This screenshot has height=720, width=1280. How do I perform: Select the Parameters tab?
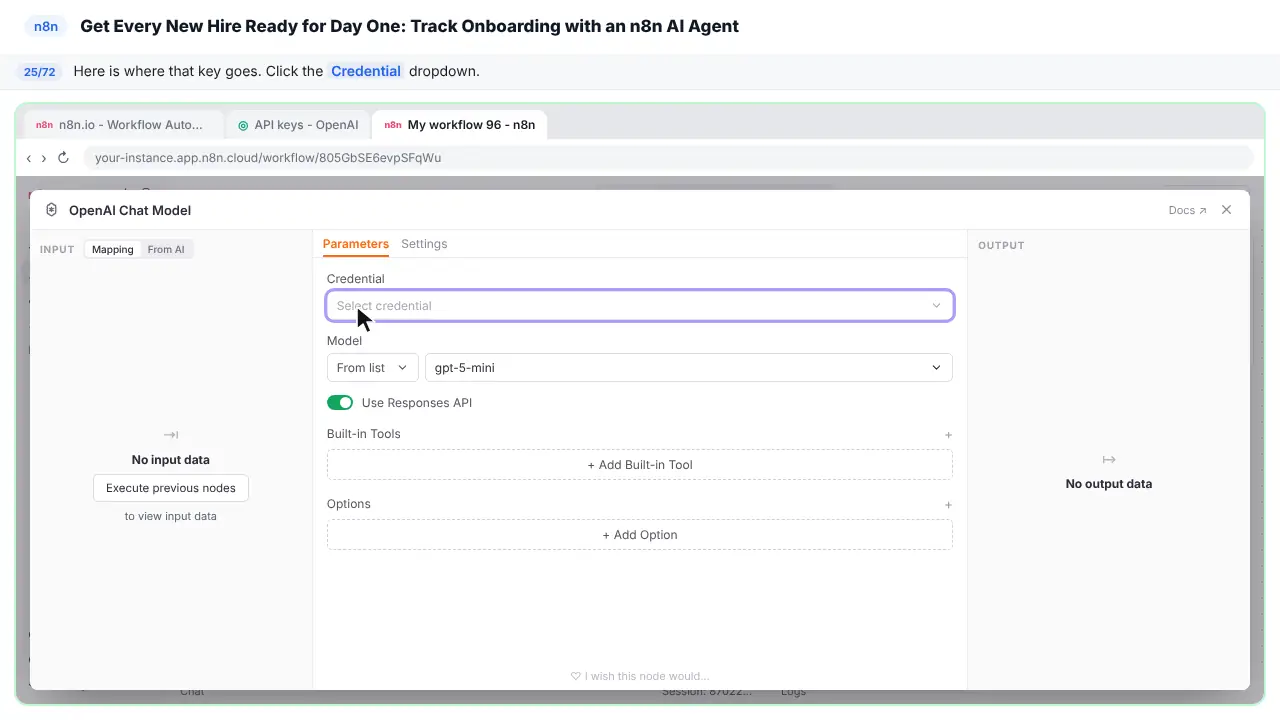(356, 244)
